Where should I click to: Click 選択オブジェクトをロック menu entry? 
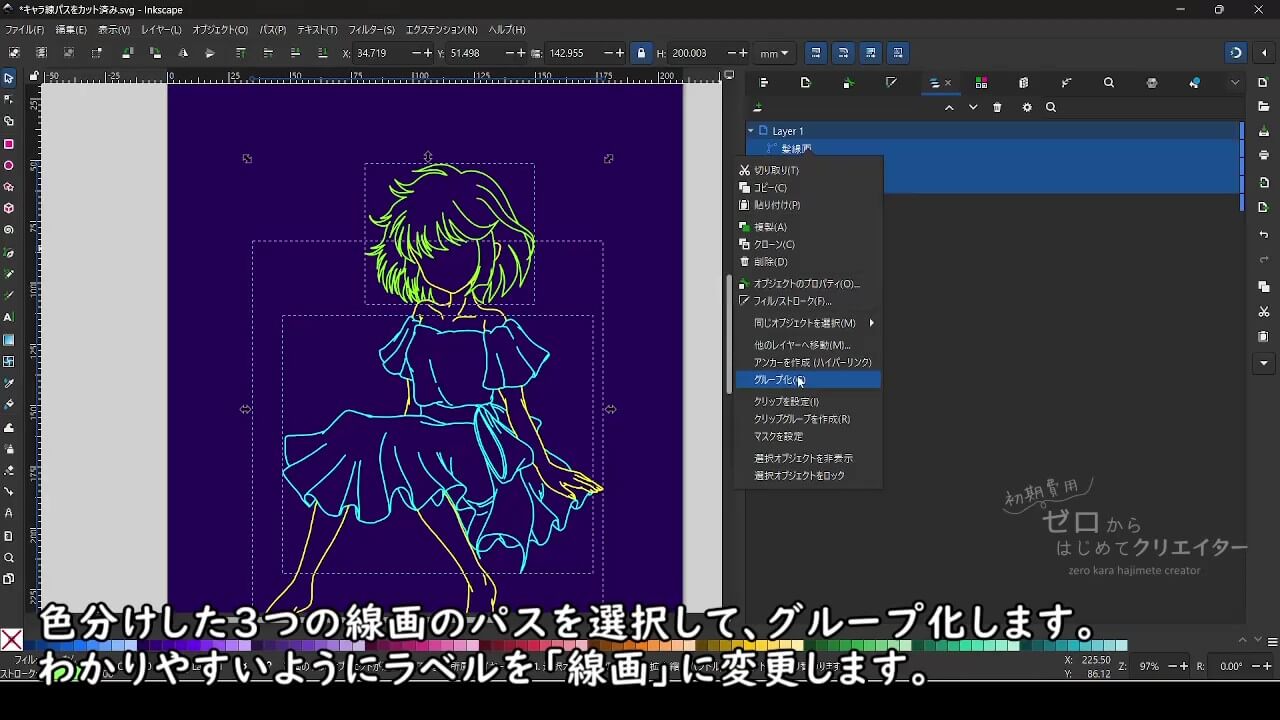[799, 476]
